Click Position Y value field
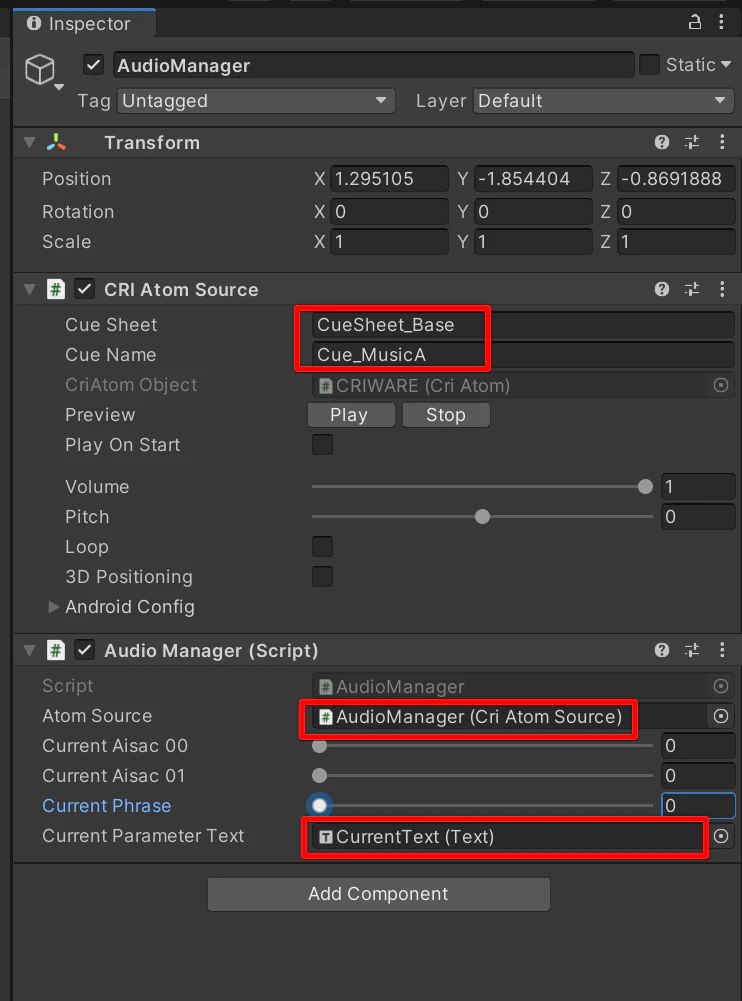The width and height of the screenshot is (742, 1001). coord(533,179)
